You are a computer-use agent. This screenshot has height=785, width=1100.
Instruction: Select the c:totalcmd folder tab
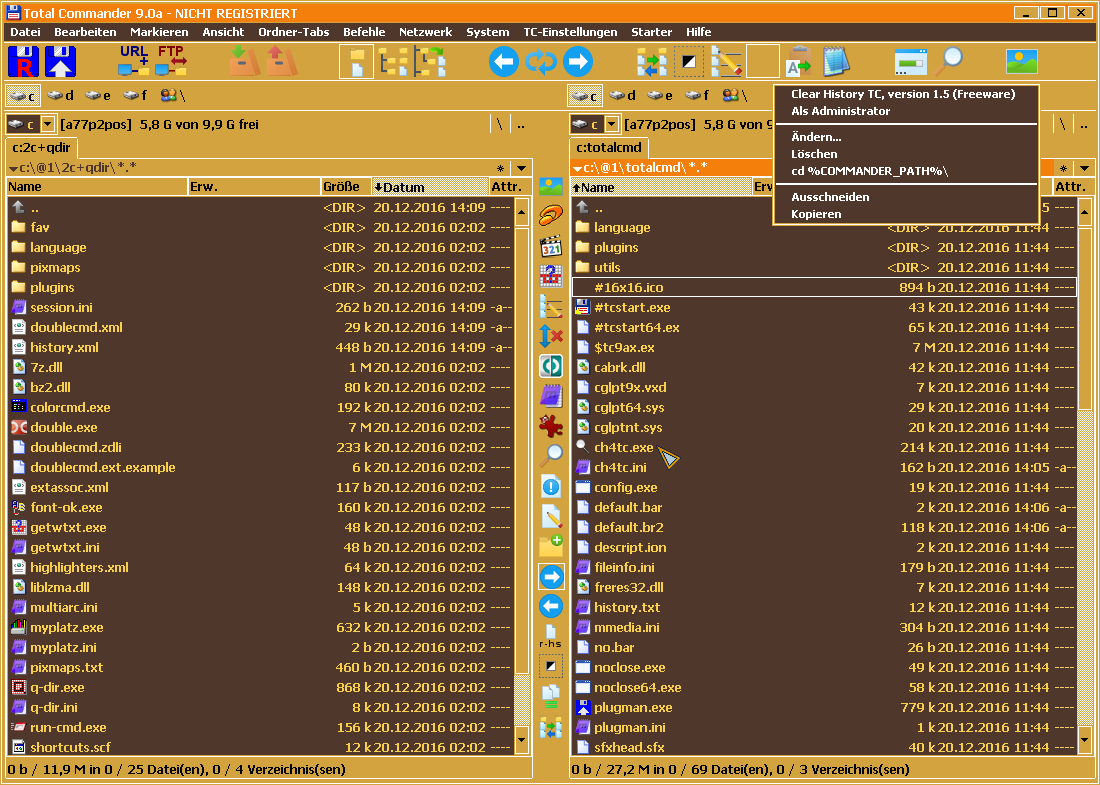pos(609,148)
